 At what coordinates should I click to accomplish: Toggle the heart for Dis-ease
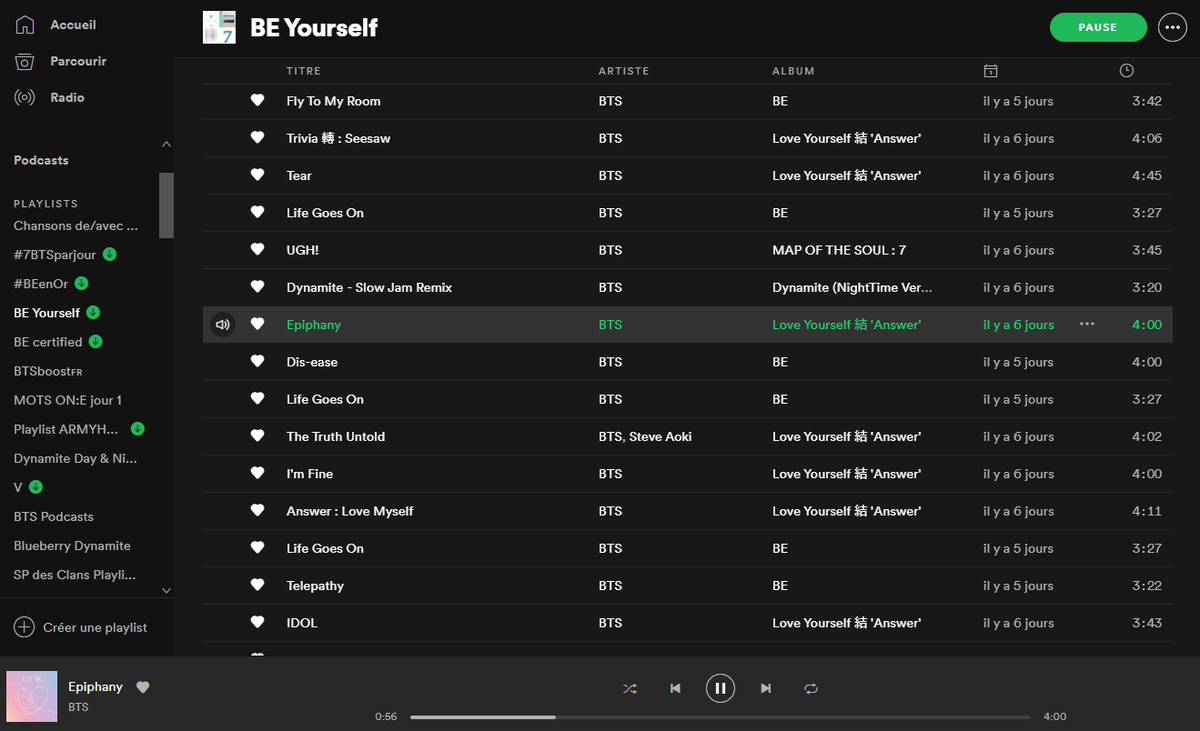[257, 362]
